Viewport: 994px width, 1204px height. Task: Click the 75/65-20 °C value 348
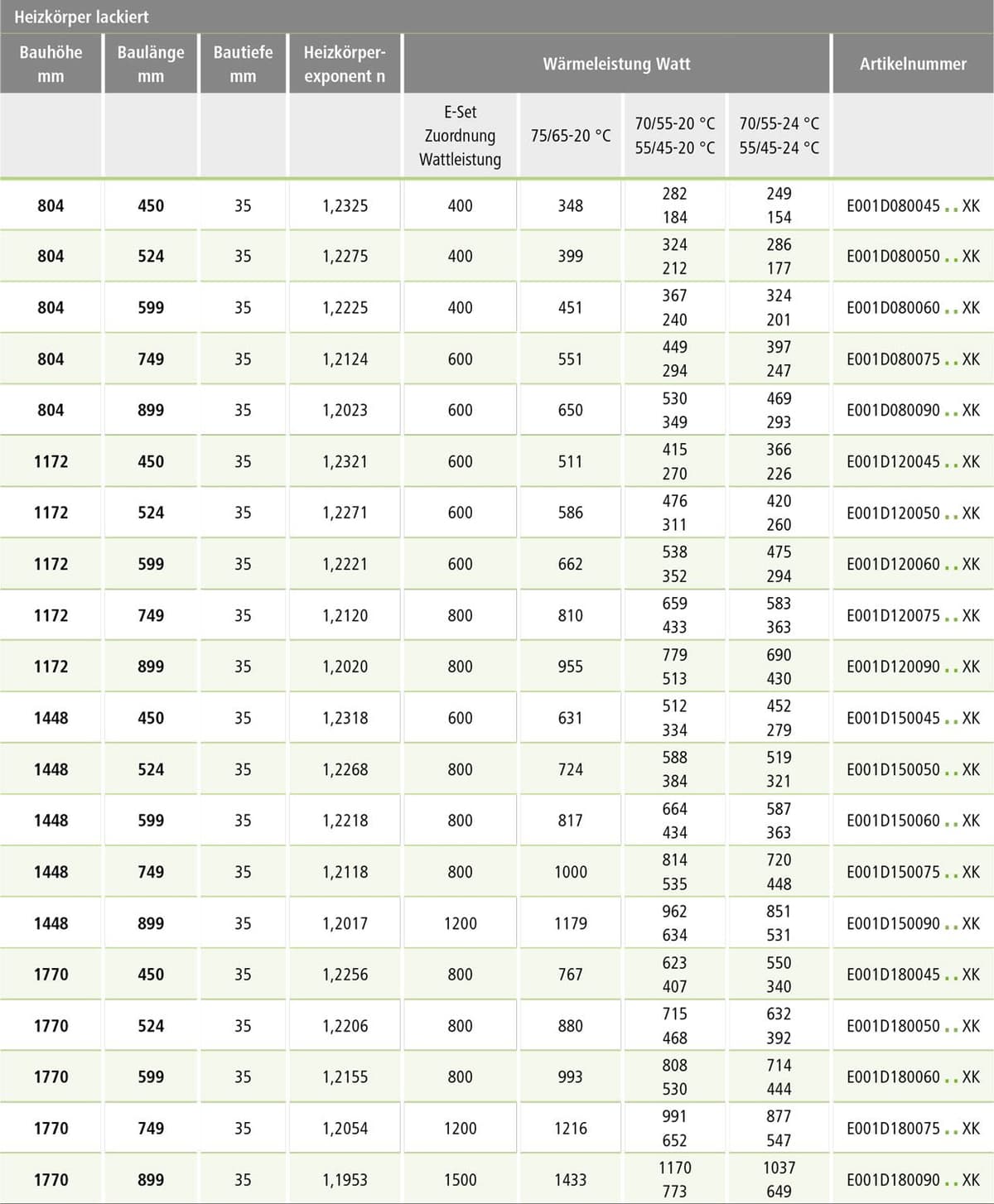(571, 205)
